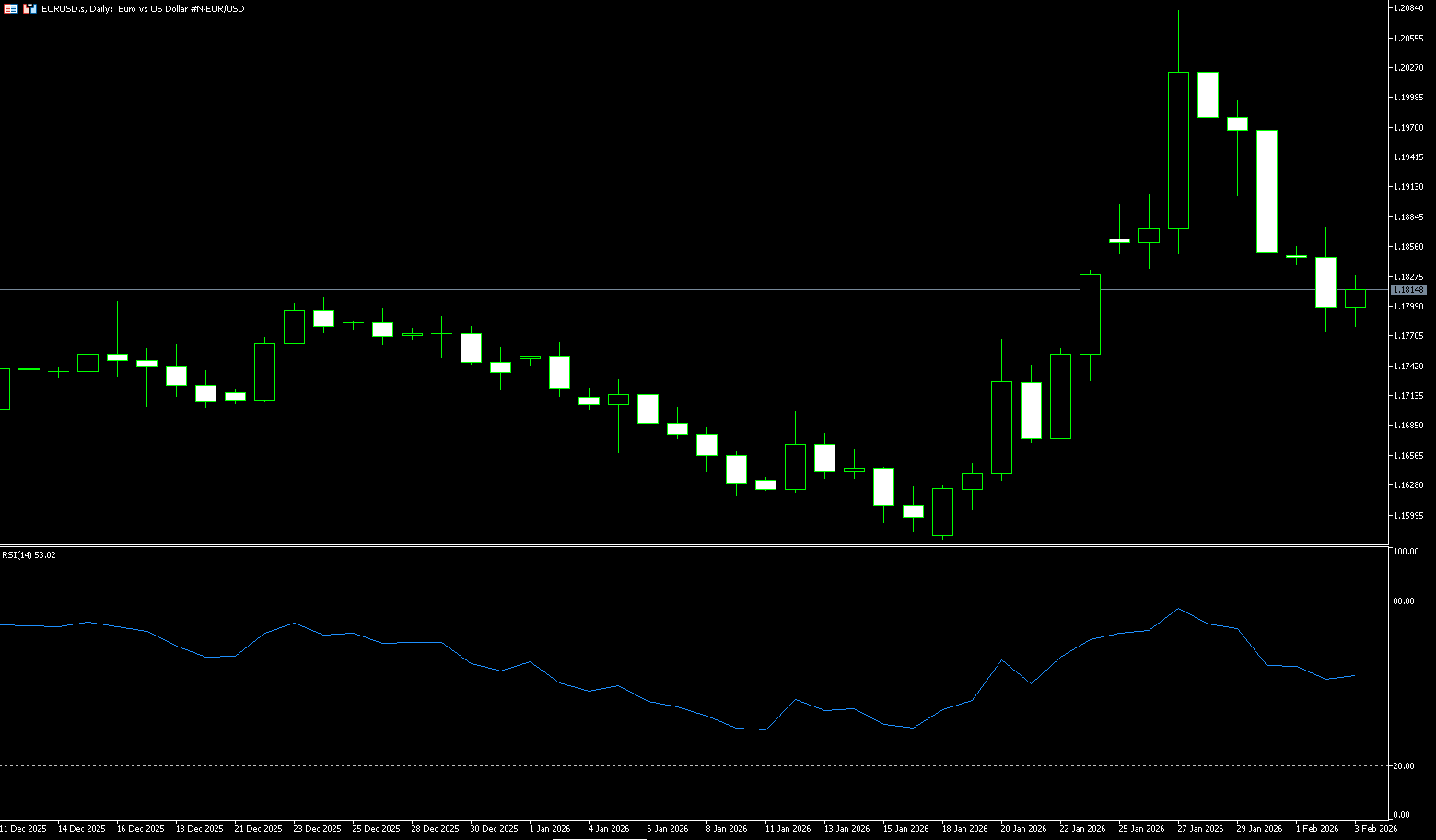Click the dotted RSI oversold level line
This screenshot has height=840, width=1436.
coord(645,765)
